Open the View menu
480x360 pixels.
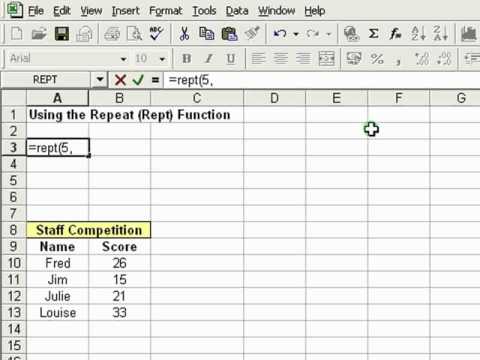(91, 11)
